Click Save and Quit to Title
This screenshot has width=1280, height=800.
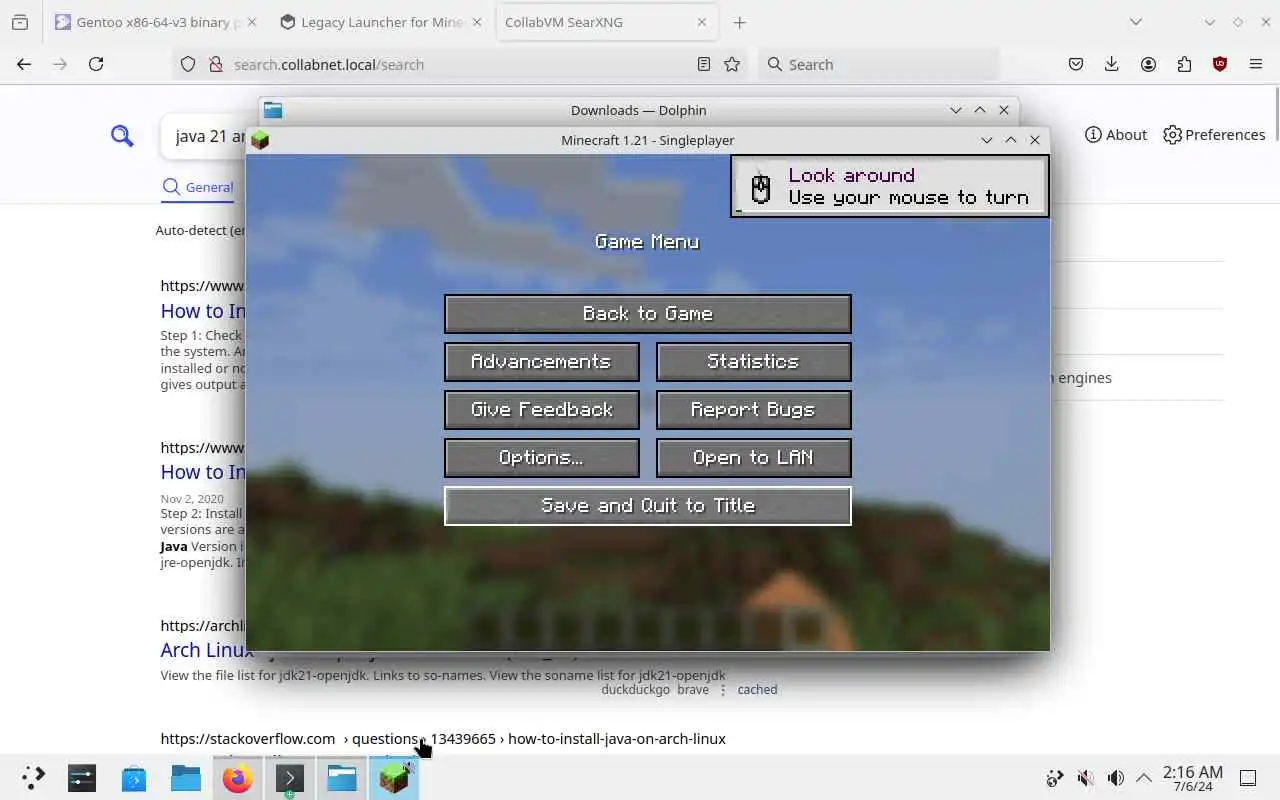(647, 506)
